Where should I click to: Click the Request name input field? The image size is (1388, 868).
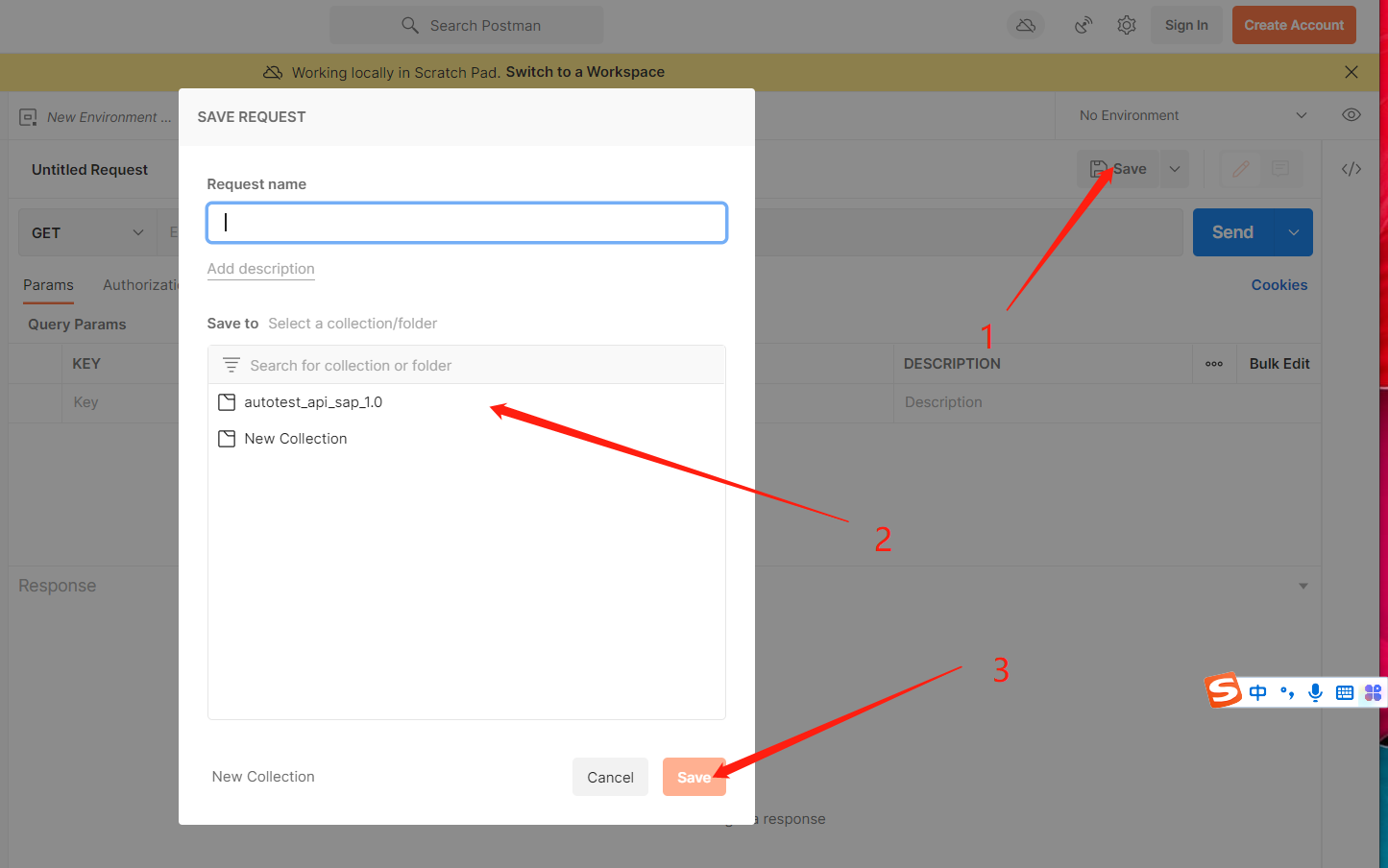click(x=467, y=223)
